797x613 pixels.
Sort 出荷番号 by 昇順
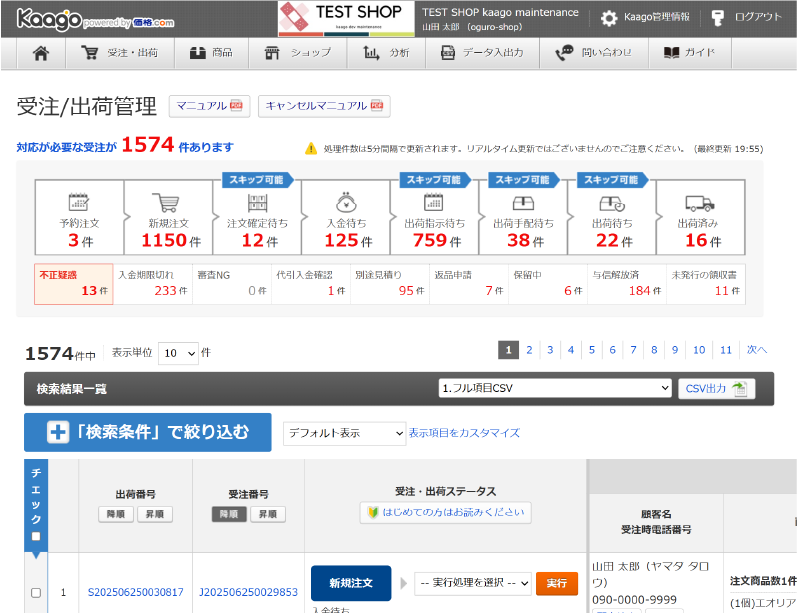point(155,514)
